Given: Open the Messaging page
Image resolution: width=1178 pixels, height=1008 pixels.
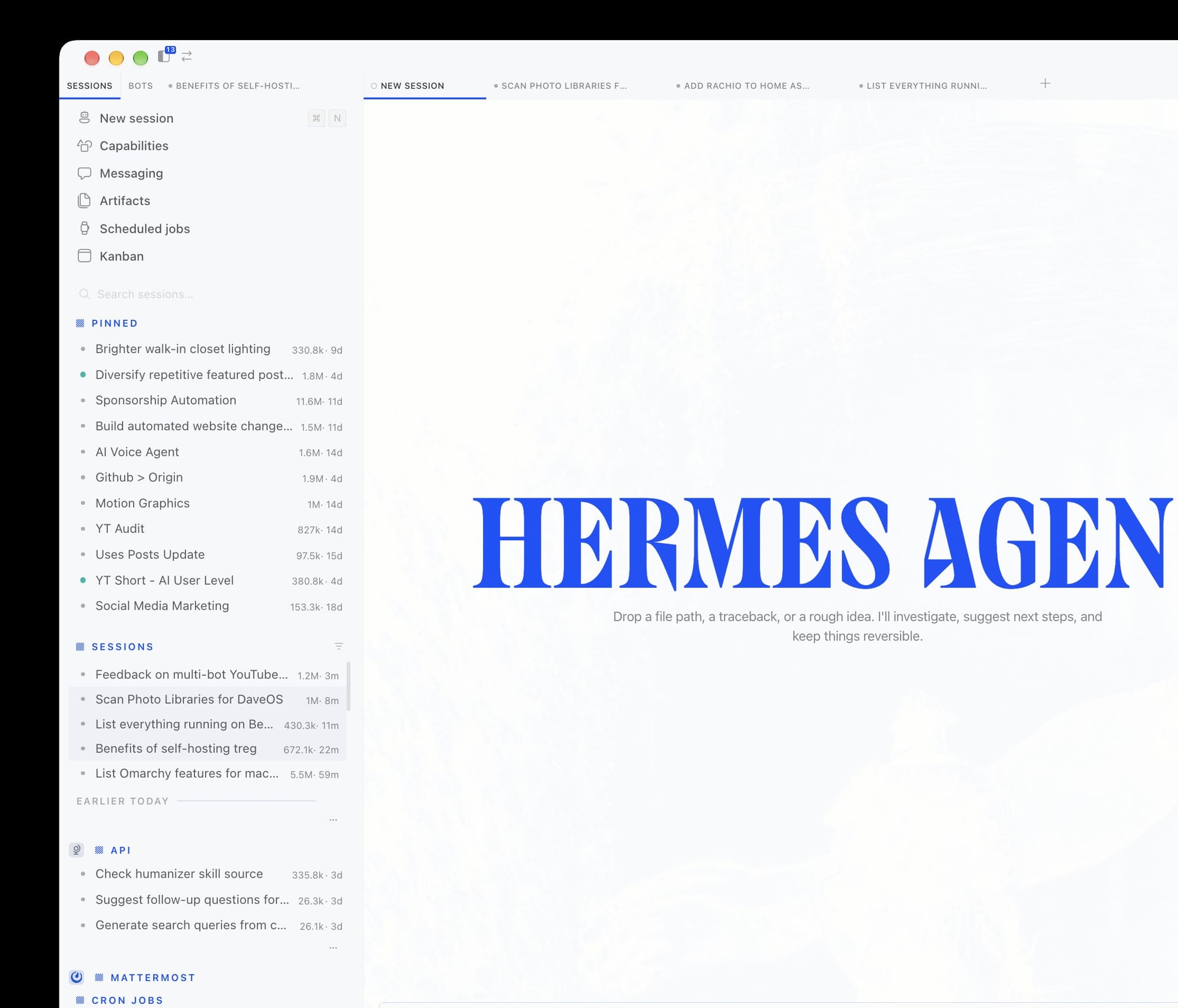Looking at the screenshot, I should 211,173.
